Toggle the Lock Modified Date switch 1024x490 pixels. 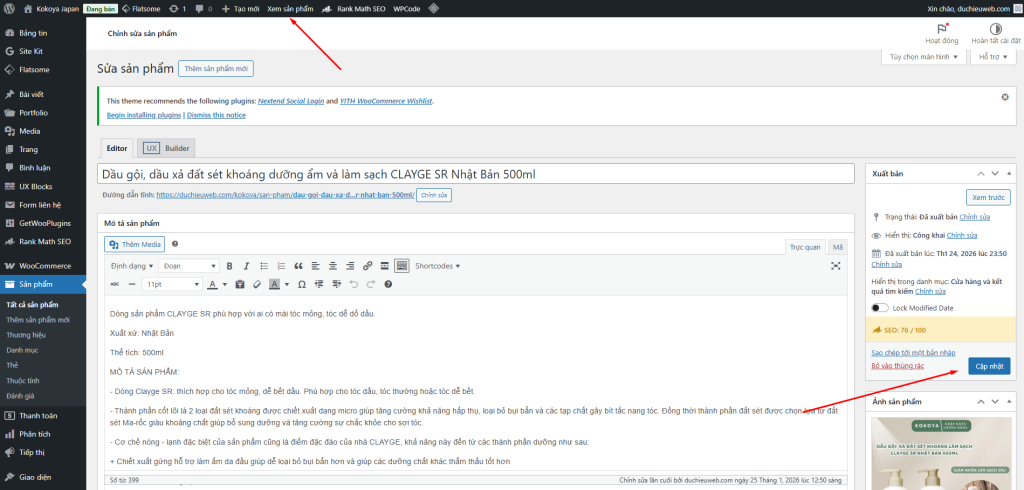click(x=880, y=308)
